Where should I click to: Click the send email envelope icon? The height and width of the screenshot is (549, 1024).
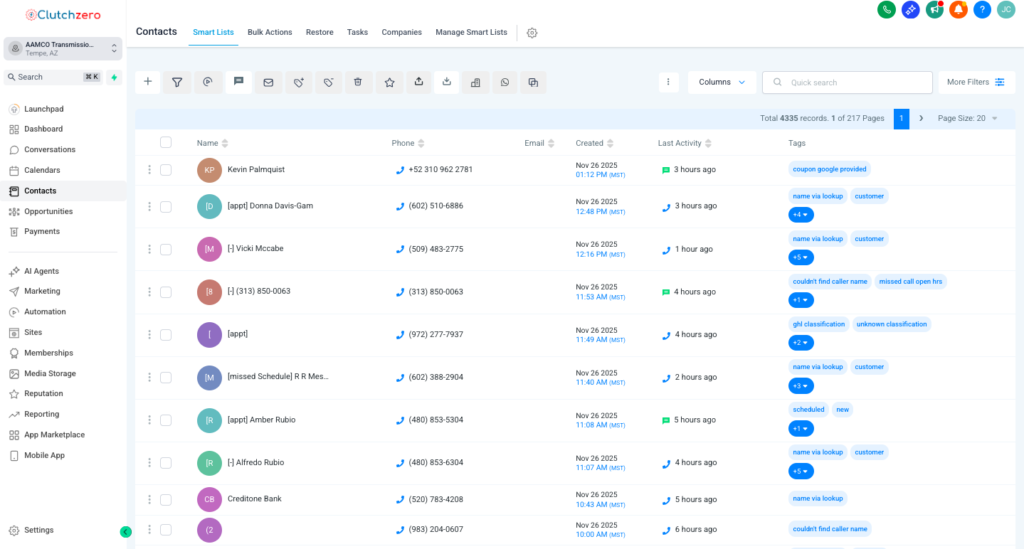268,82
